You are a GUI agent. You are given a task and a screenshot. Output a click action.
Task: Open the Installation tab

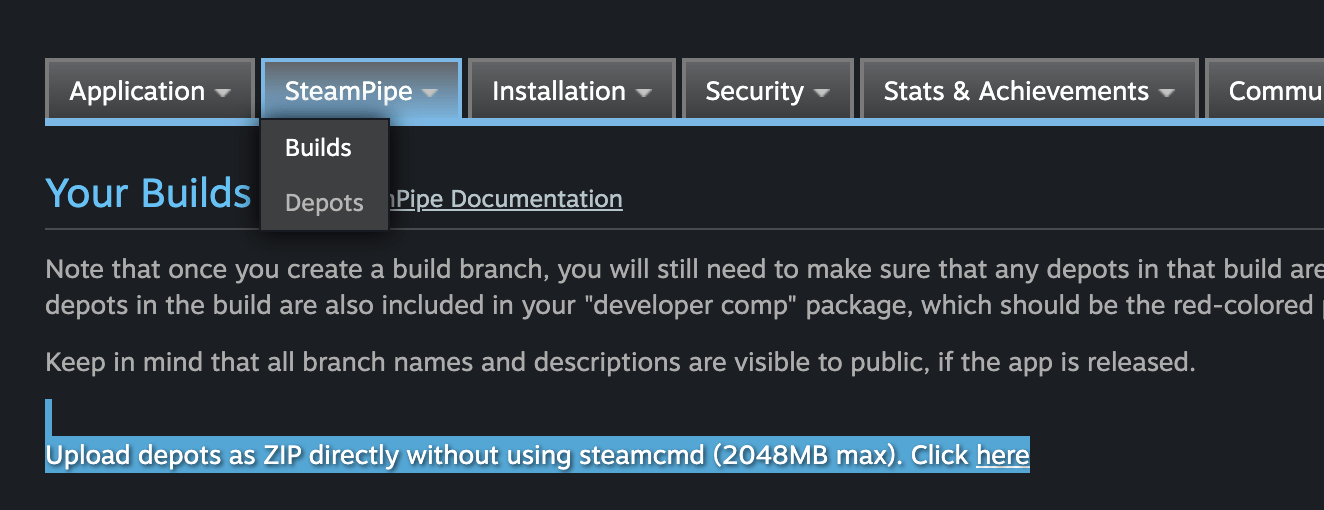(558, 92)
